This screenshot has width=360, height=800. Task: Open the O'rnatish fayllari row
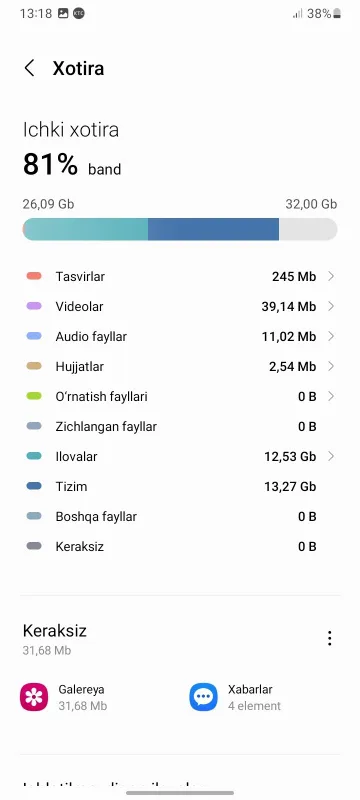coord(180,396)
